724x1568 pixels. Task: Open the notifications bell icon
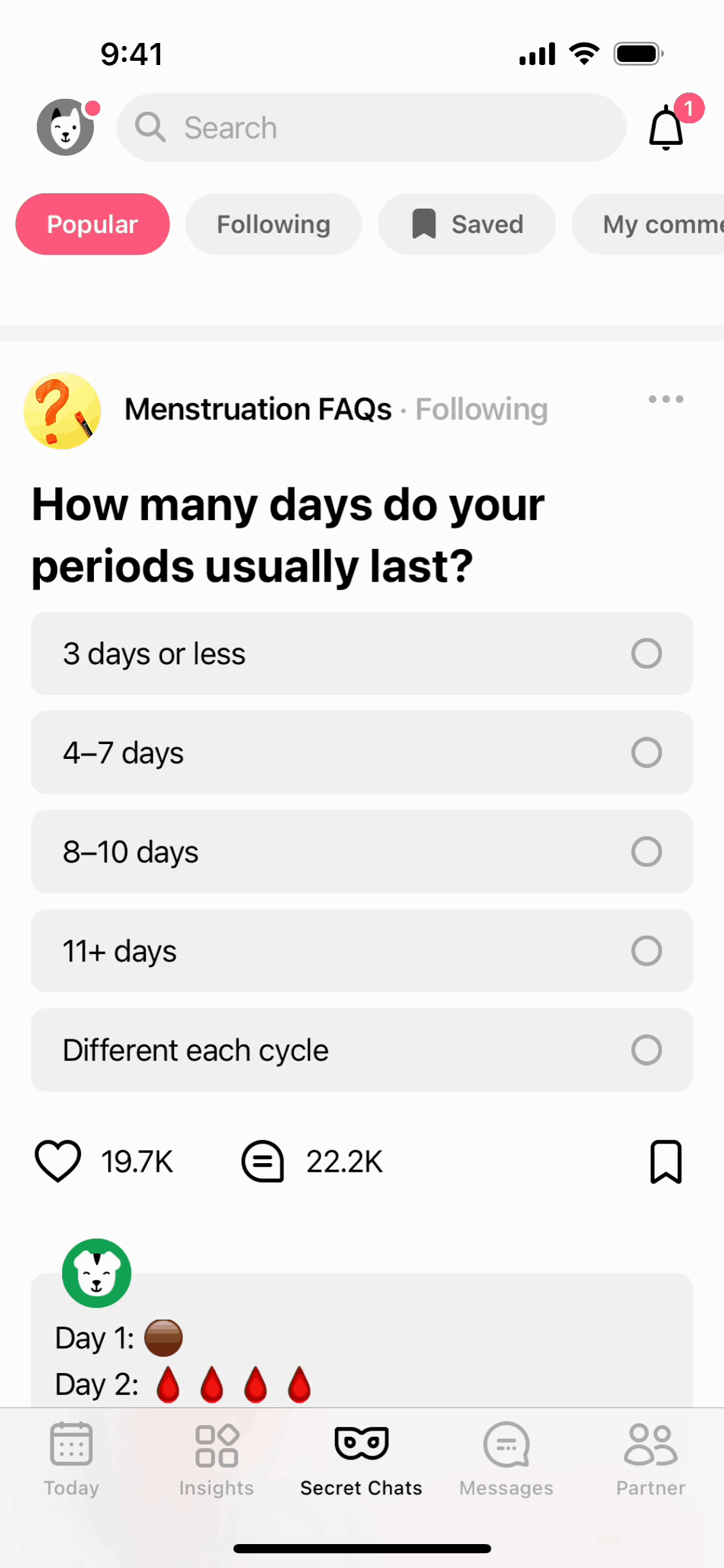[666, 128]
